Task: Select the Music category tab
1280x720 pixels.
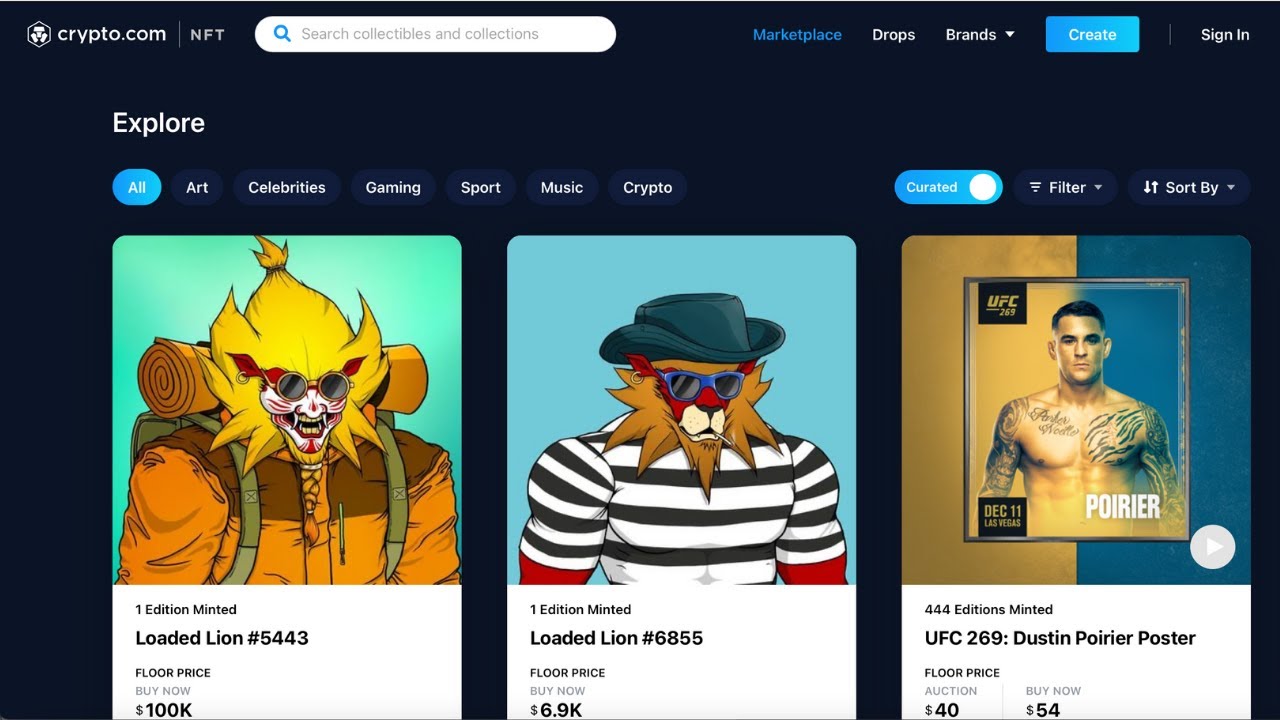Action: 562,187
